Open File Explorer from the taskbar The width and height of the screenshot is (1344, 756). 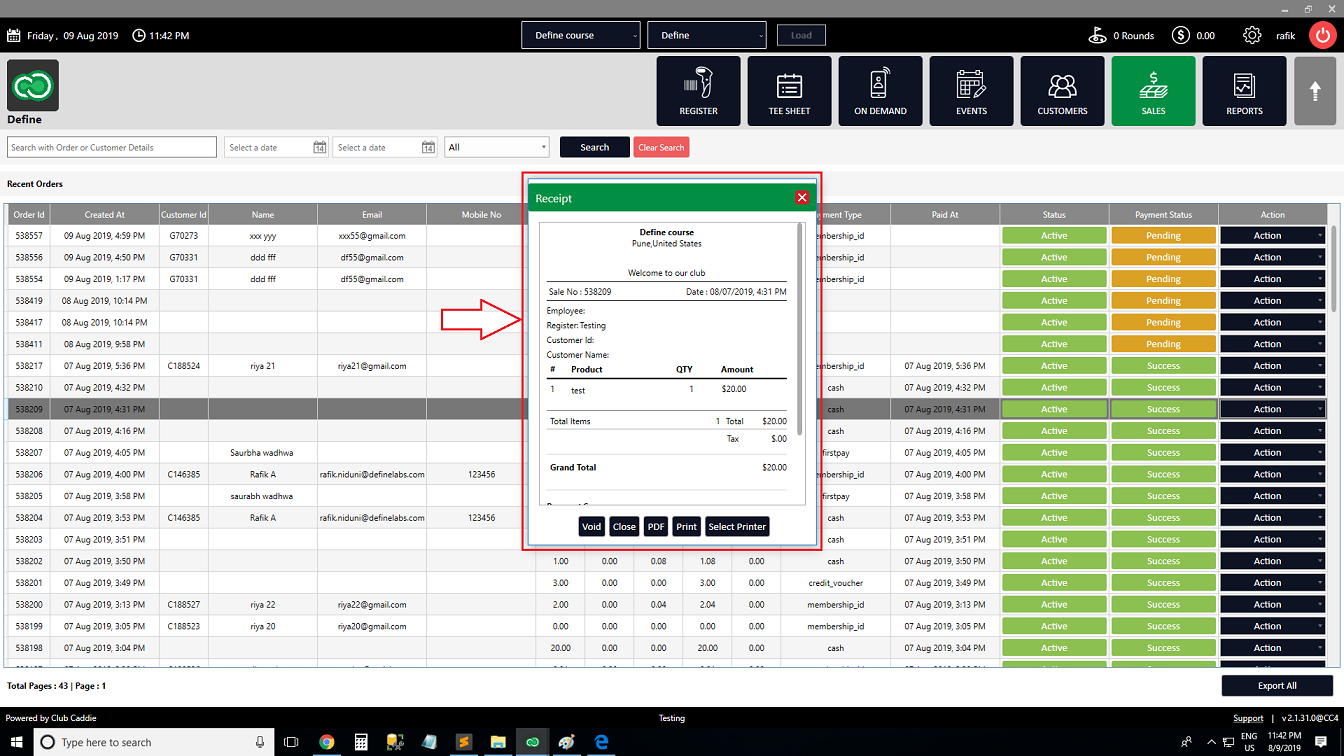click(497, 742)
